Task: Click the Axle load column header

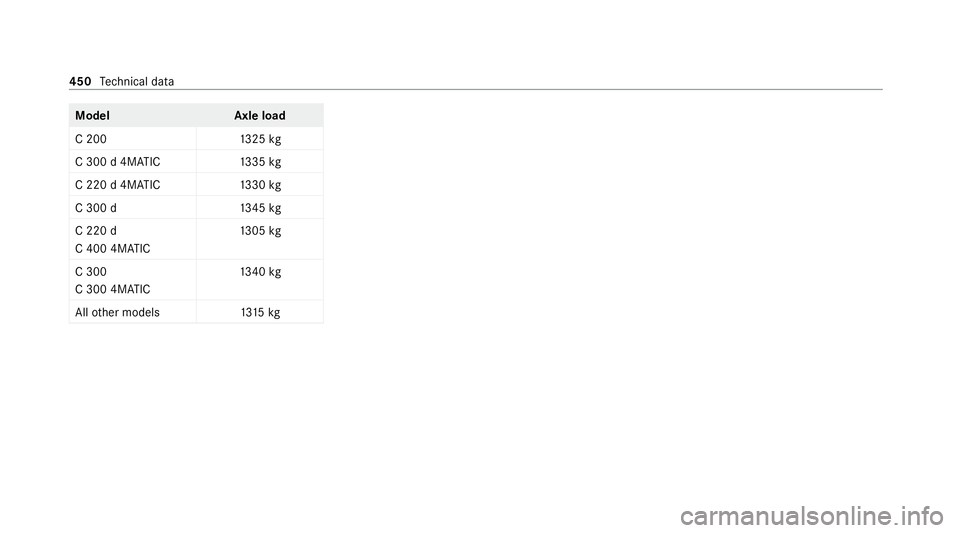Action: pyautogui.click(x=260, y=116)
